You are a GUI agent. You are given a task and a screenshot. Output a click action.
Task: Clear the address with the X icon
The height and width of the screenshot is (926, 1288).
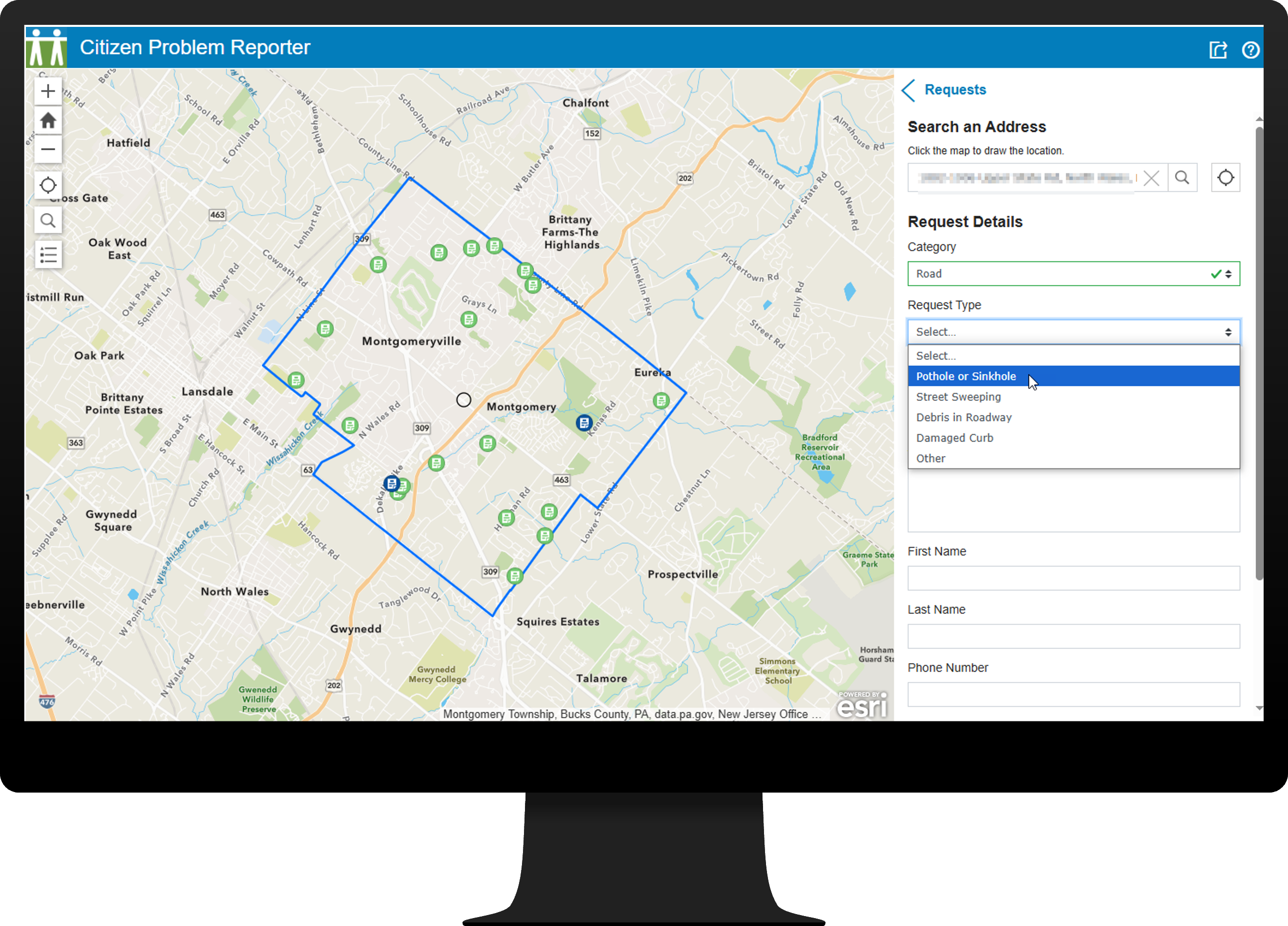pyautogui.click(x=1152, y=178)
